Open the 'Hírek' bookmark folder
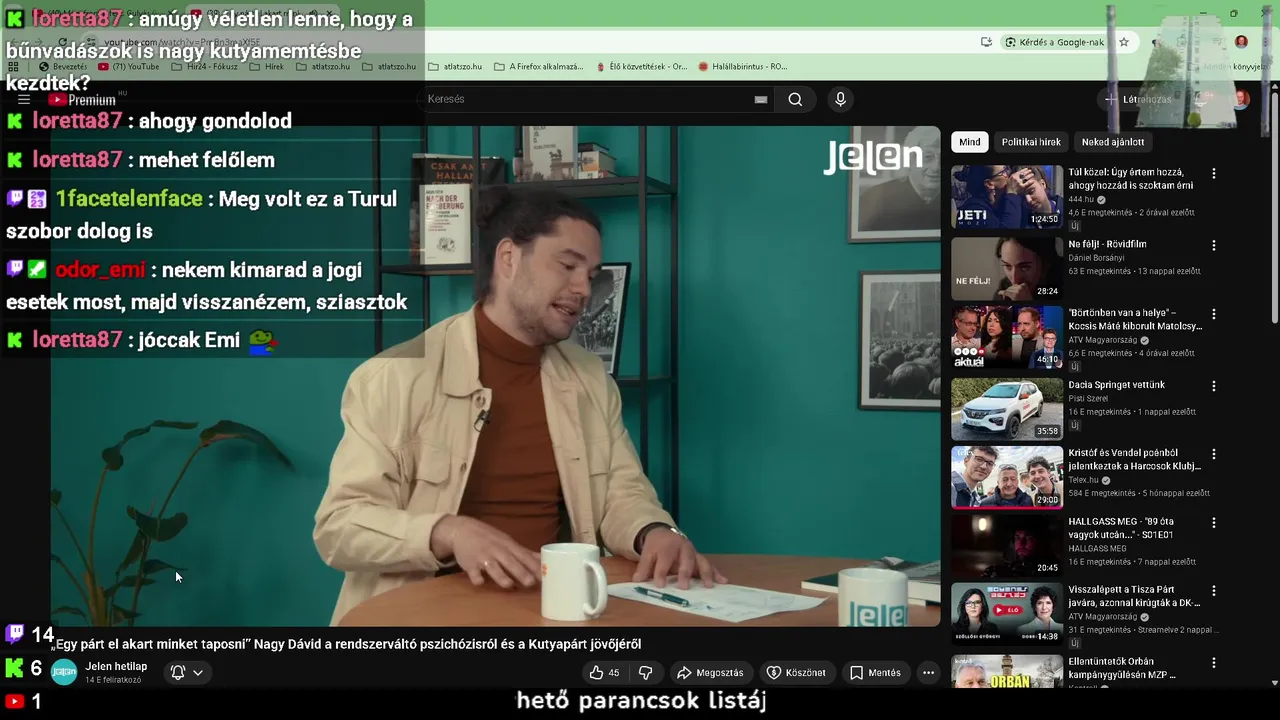Viewport: 1280px width, 720px height. pos(266,67)
